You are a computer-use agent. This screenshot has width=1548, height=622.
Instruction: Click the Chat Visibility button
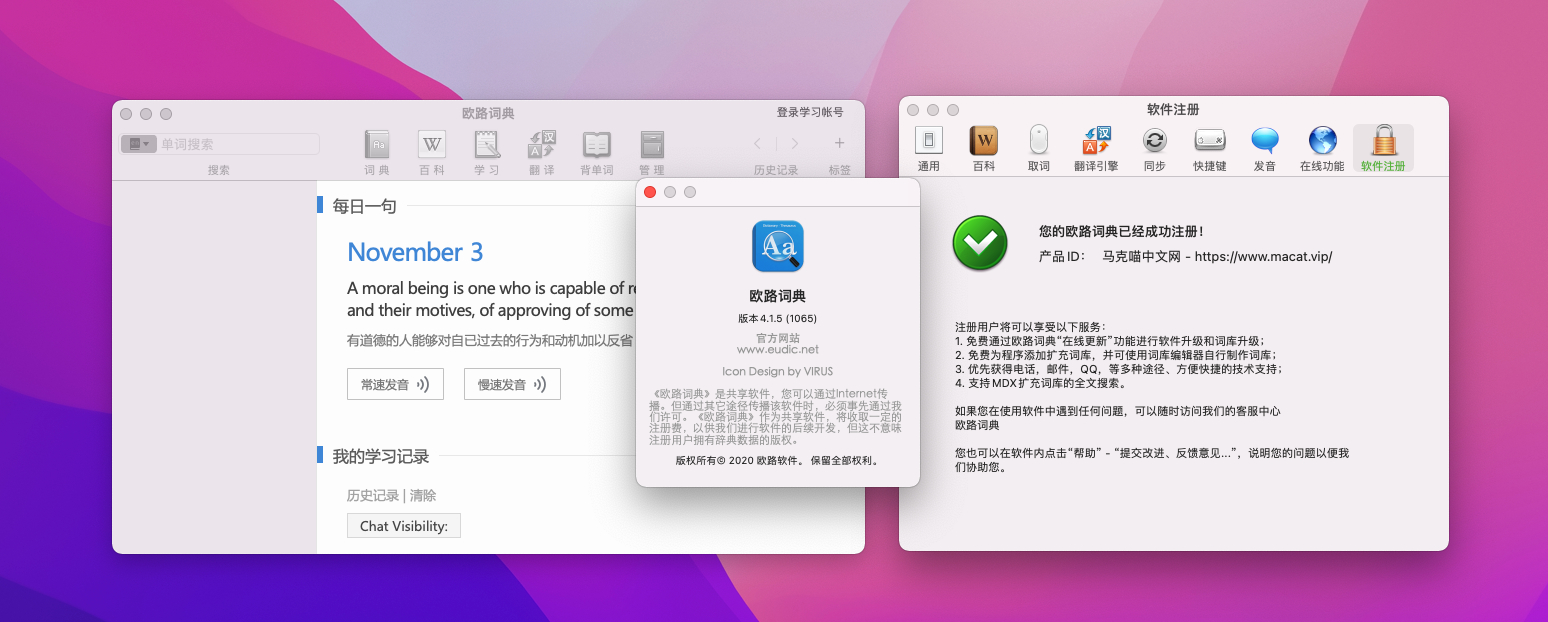pos(404,526)
